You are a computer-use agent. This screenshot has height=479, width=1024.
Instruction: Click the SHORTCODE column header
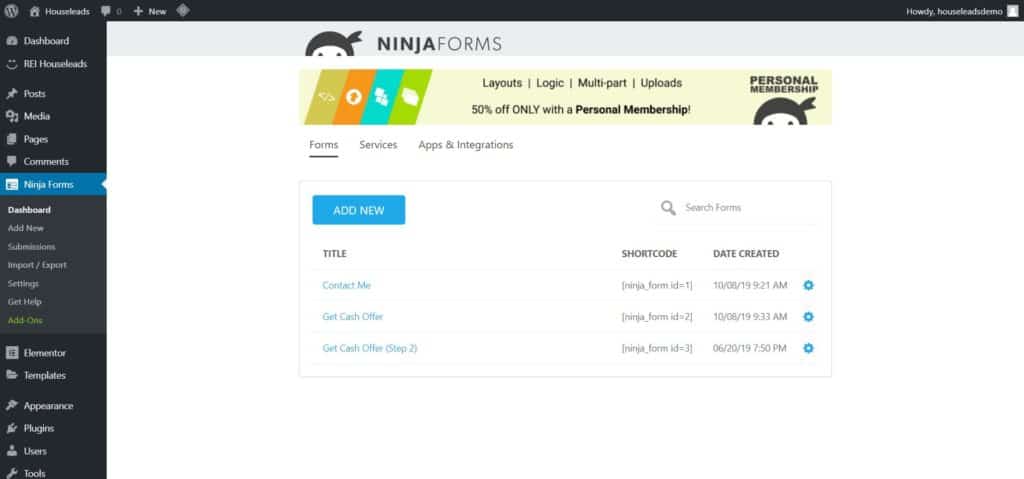coord(649,254)
